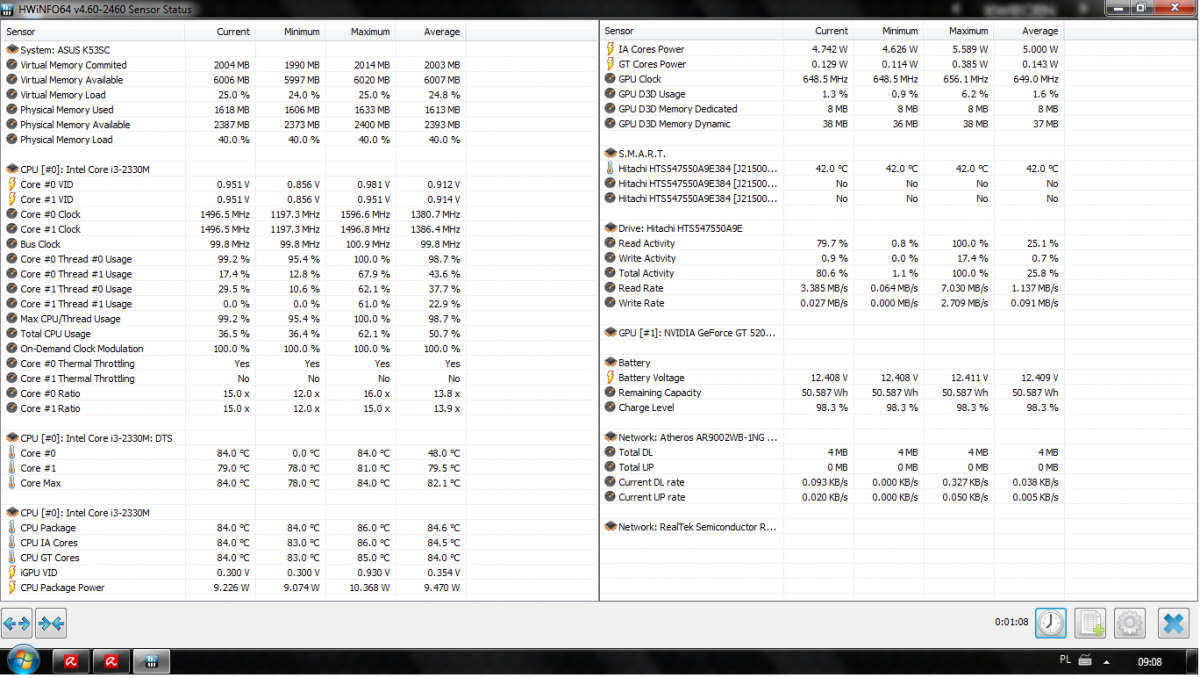The image size is (1200, 678).
Task: Select the Total Activity row
Action: coord(832,273)
